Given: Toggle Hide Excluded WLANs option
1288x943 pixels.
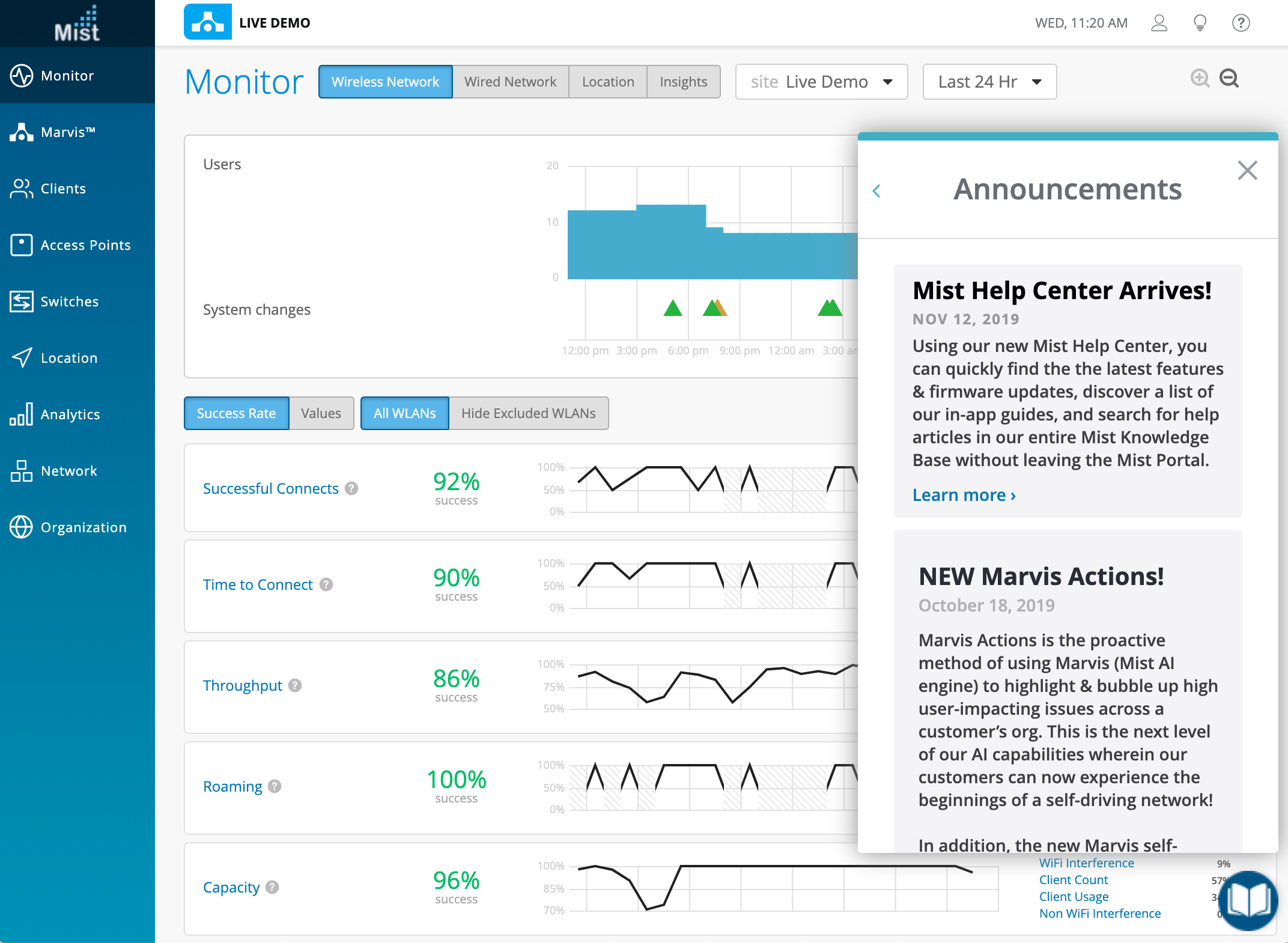Looking at the screenshot, I should (x=528, y=413).
